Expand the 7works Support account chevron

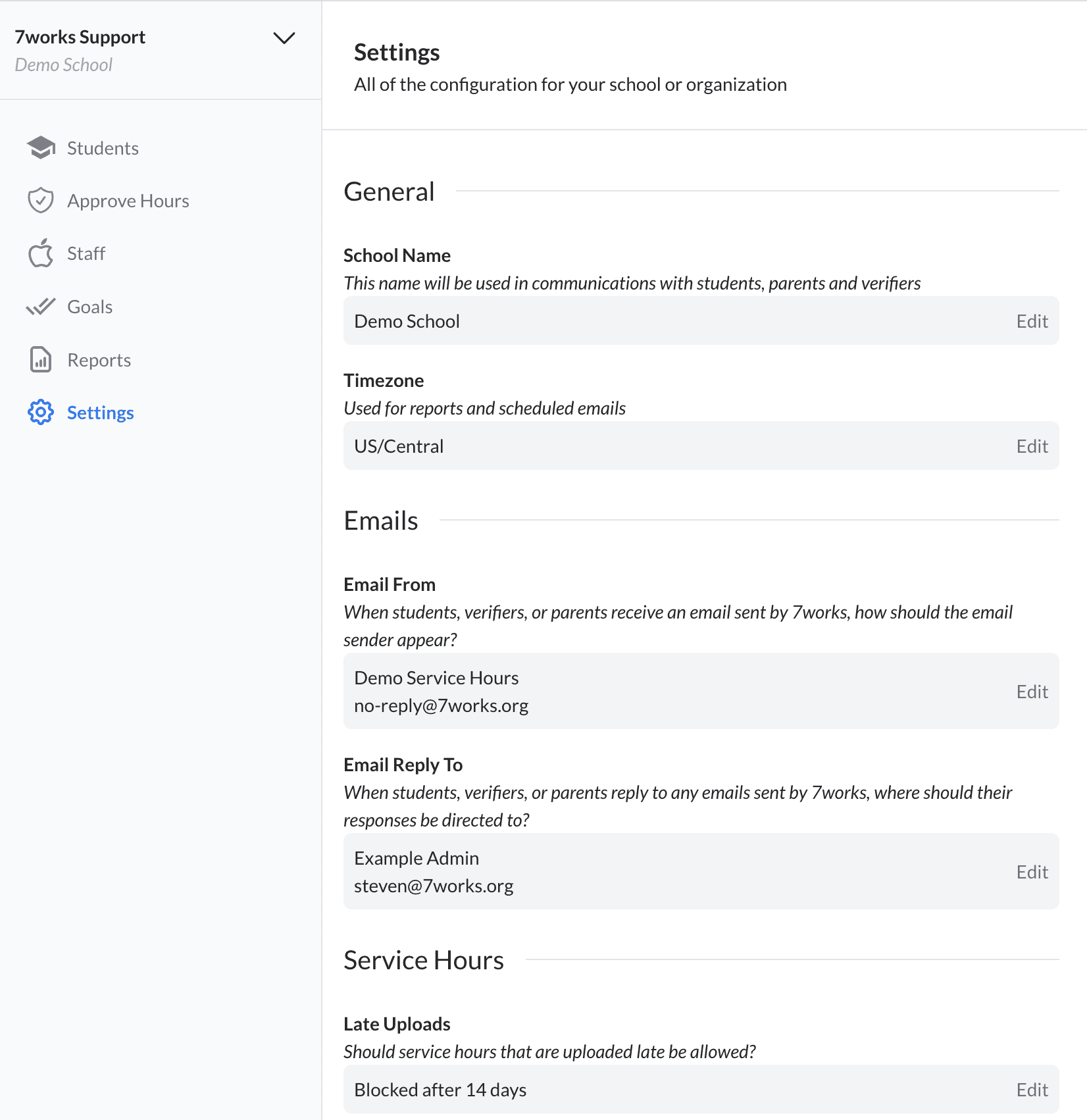(284, 38)
